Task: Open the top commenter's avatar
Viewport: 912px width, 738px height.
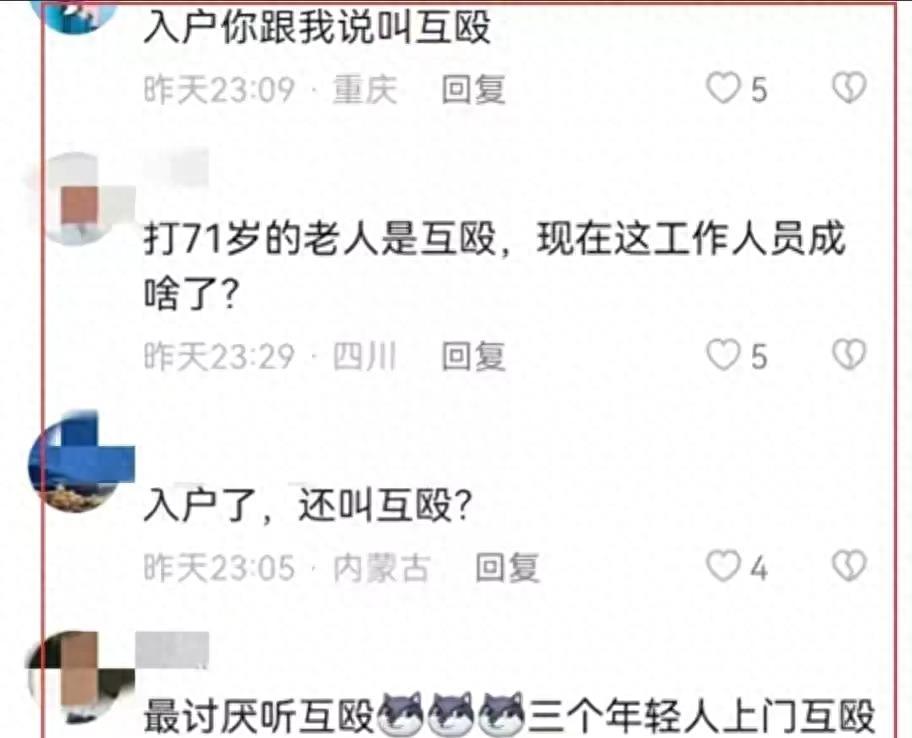Action: tap(81, 15)
